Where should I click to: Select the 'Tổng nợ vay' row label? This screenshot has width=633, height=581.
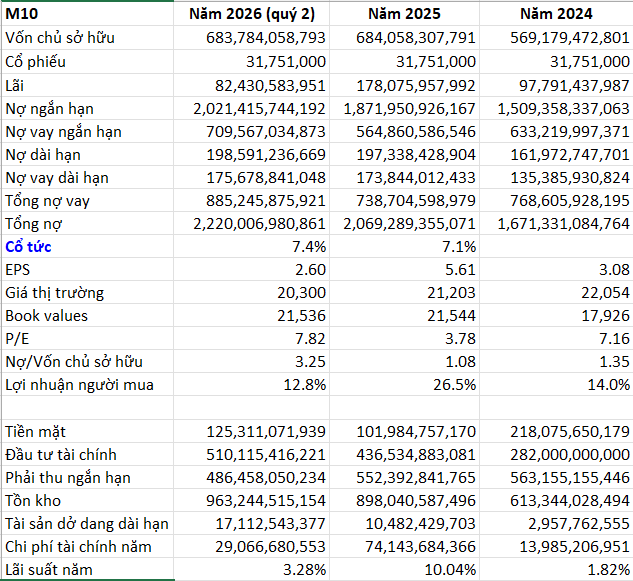coord(88,201)
